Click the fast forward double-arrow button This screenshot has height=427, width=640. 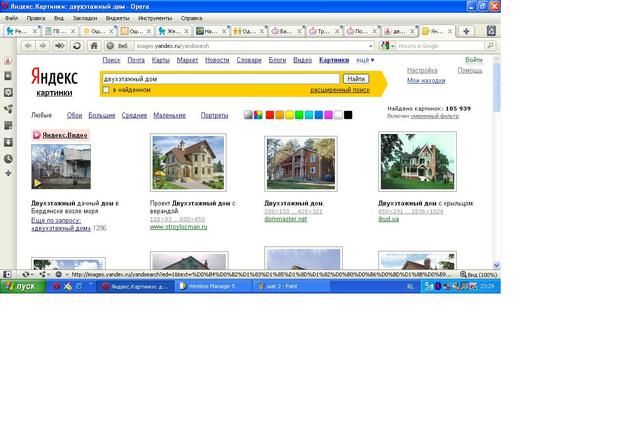pos(60,46)
